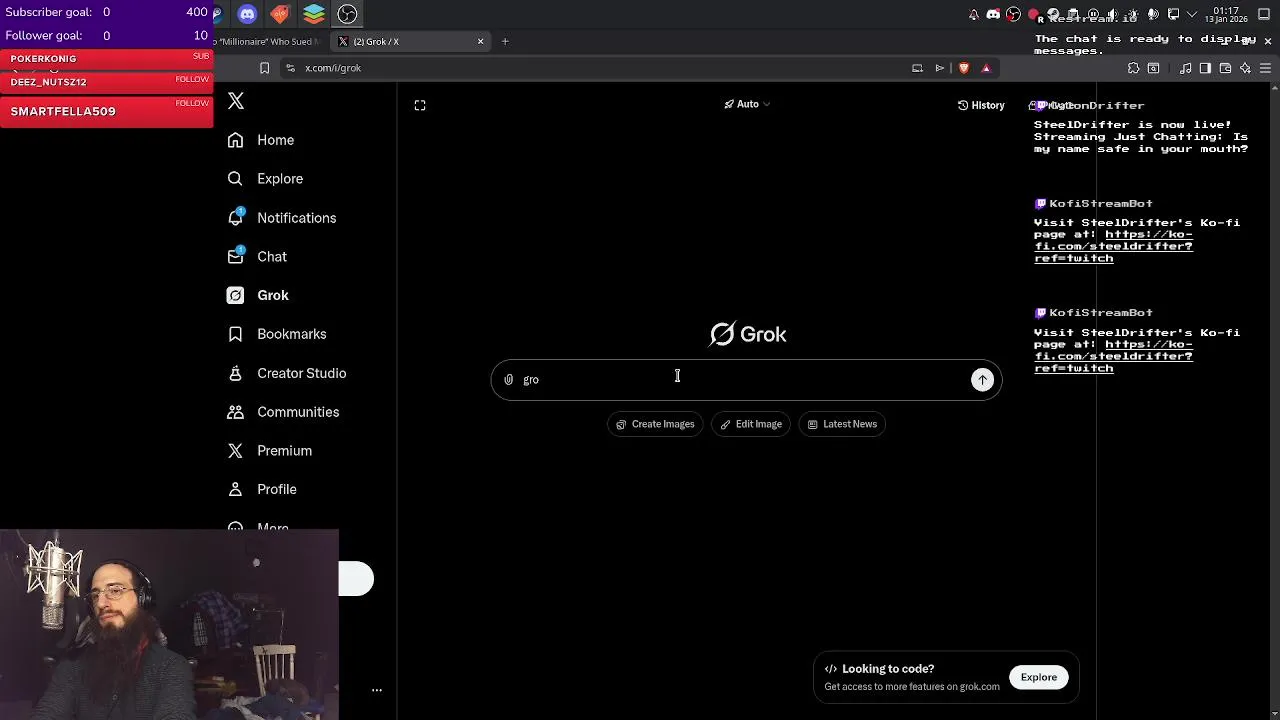Viewport: 1280px width, 720px height.
Task: Toggle Grok fullscreen expand icon
Action: coord(420,105)
